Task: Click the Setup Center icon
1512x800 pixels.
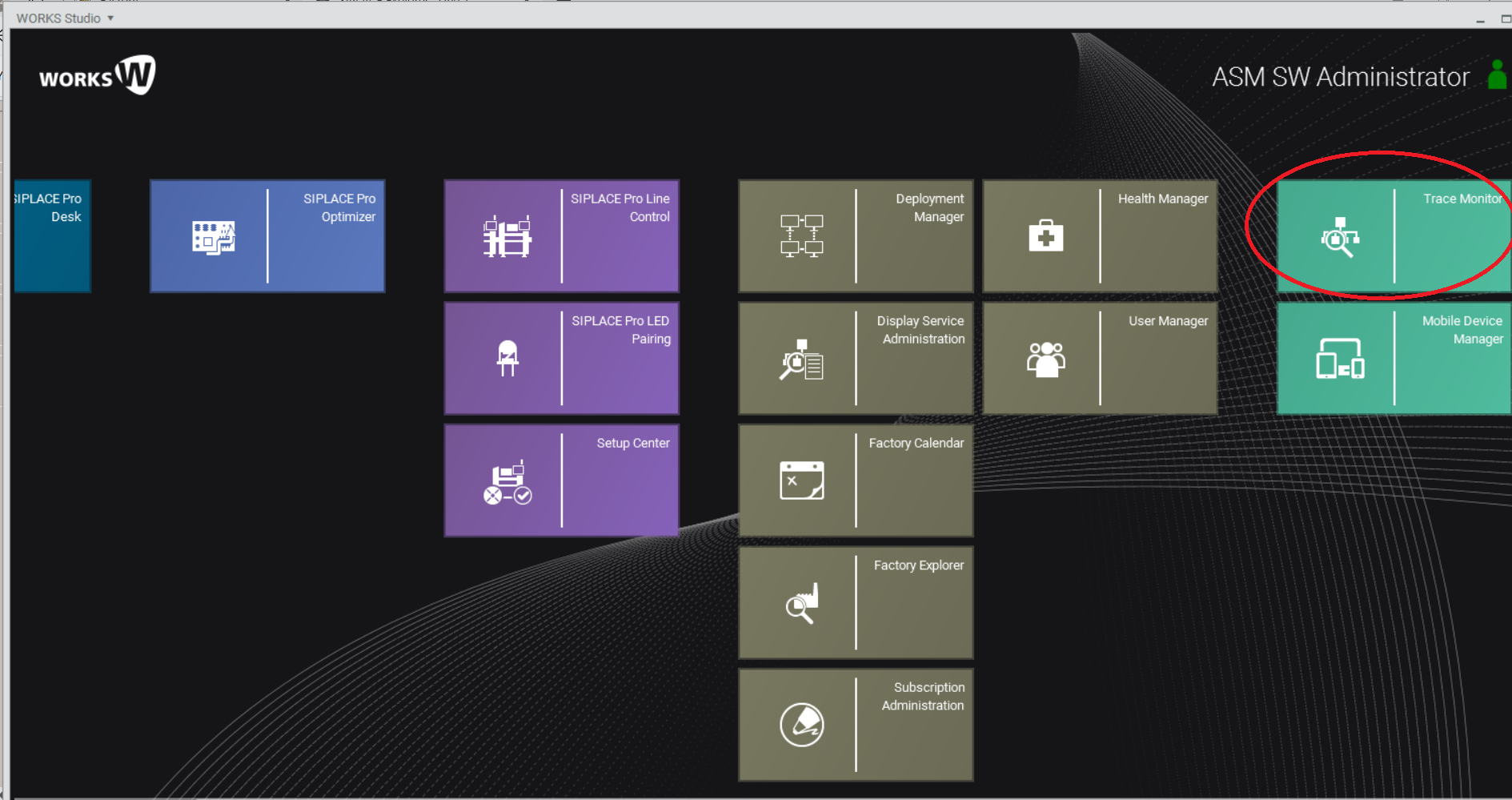Action: [507, 482]
